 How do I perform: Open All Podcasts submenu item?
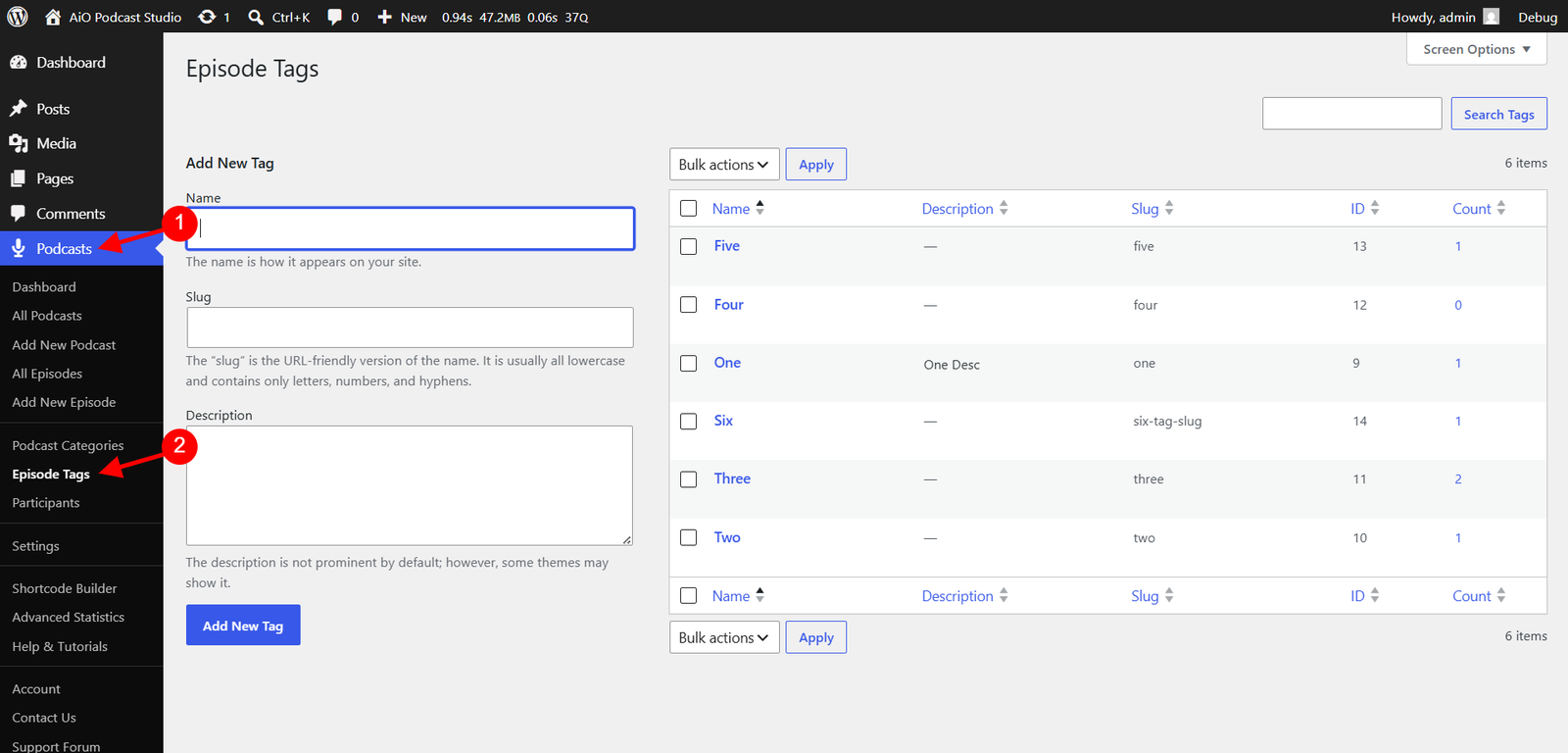[x=47, y=316]
